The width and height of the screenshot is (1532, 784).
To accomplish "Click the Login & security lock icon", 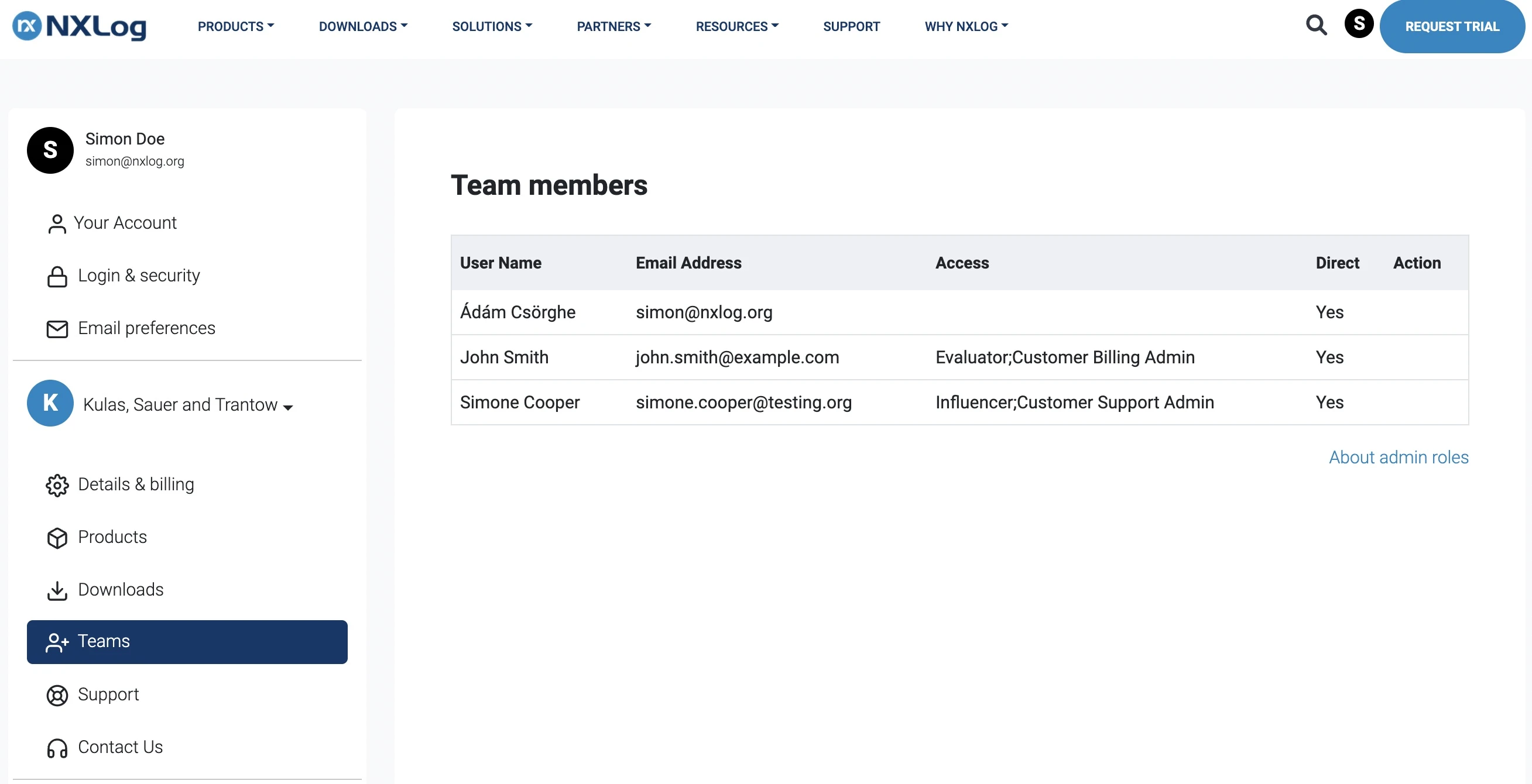I will coord(57,276).
